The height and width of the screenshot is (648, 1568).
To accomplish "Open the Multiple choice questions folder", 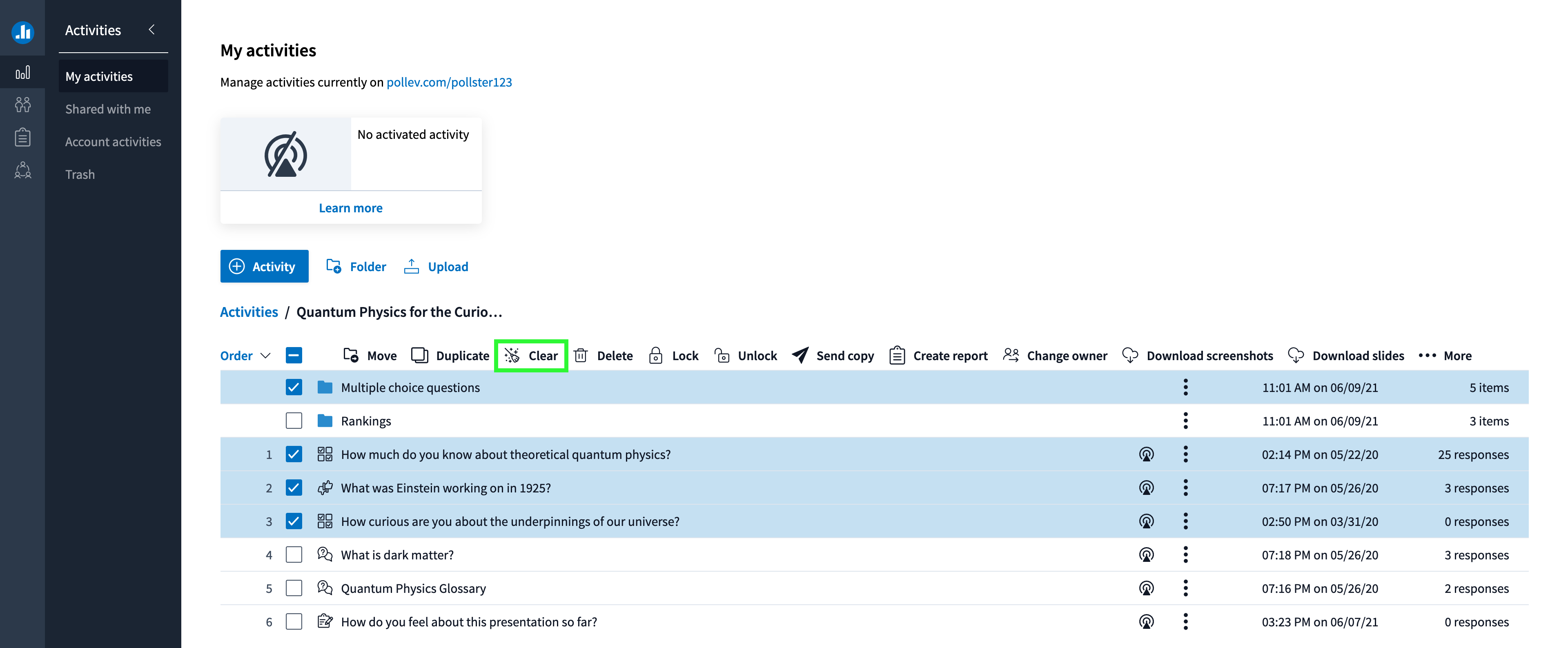I will (x=410, y=387).
